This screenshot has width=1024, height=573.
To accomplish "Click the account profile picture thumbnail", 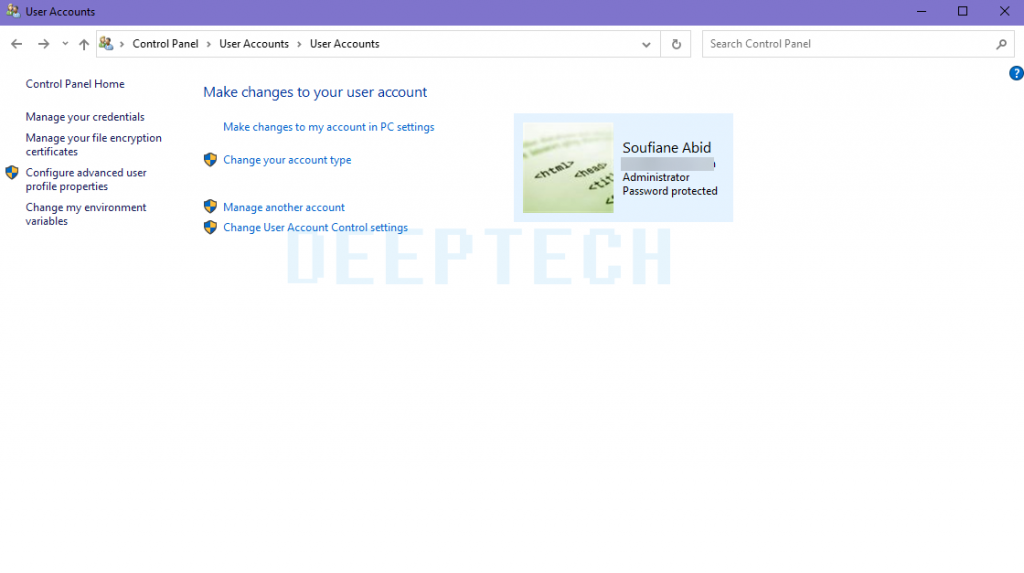I will point(568,168).
